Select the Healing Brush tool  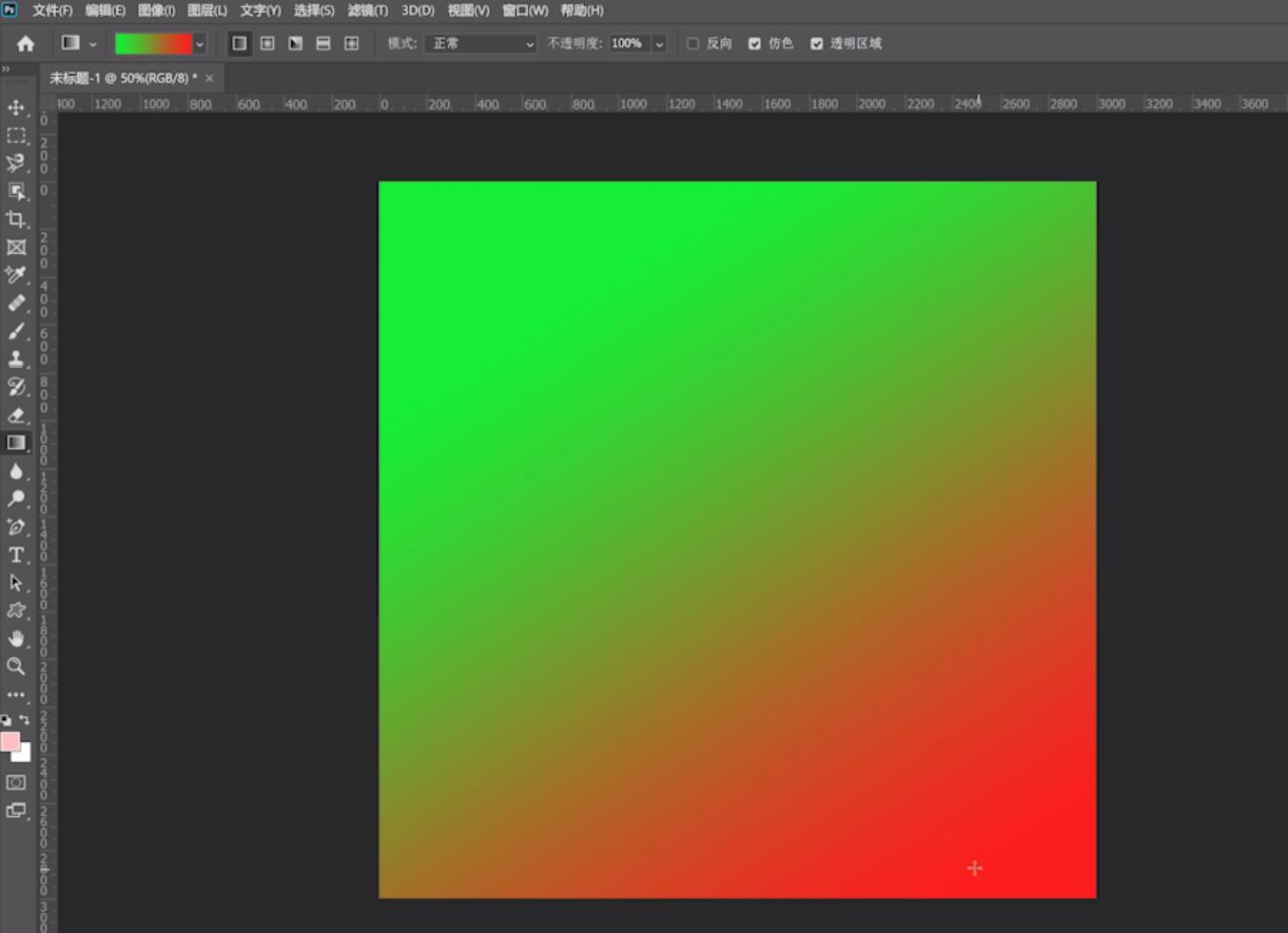pos(16,303)
